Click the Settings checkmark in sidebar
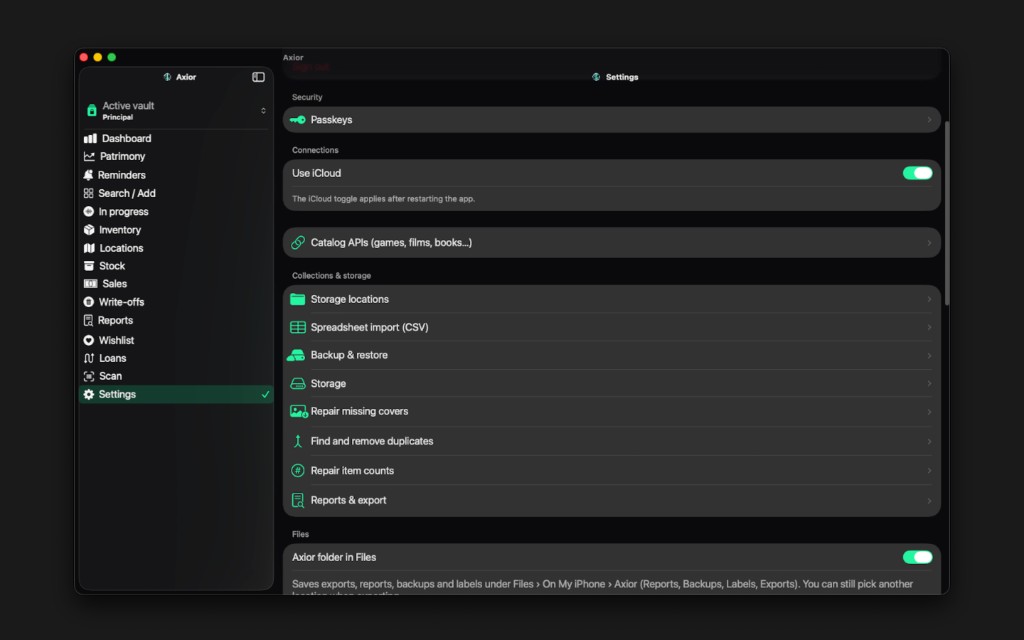This screenshot has height=640, width=1024. (265, 394)
